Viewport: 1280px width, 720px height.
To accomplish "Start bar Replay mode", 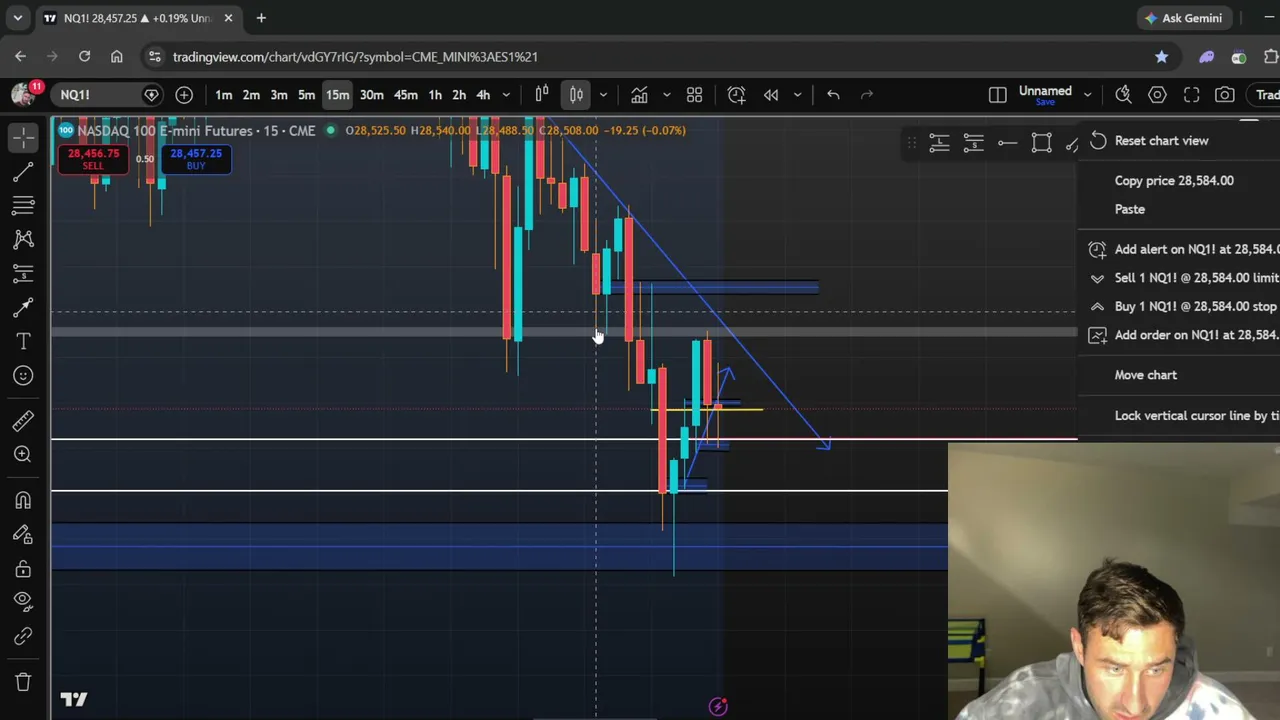I will 771,95.
